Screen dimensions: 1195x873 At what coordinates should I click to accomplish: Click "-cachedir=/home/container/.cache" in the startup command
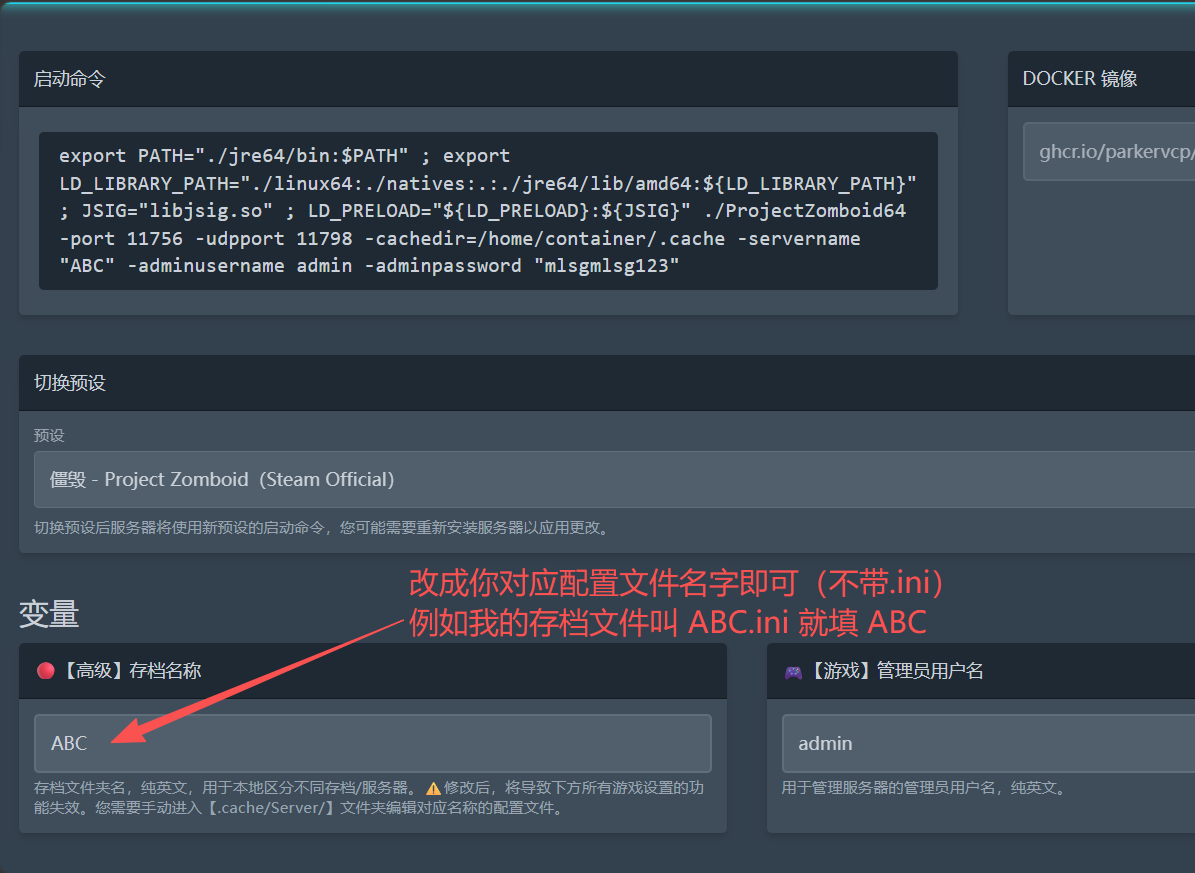click(x=545, y=239)
